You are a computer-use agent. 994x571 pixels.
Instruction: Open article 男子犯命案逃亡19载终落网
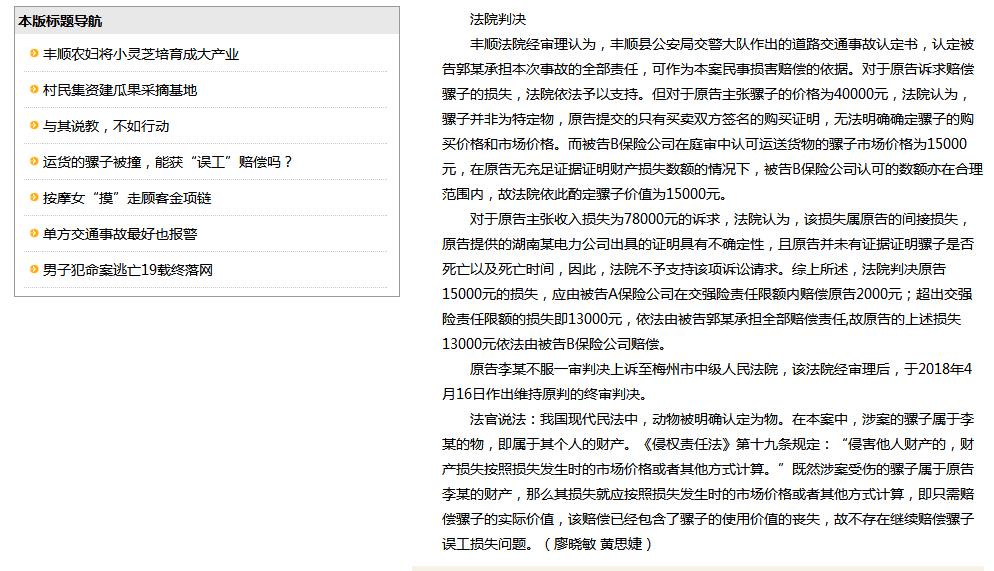pyautogui.click(x=127, y=270)
